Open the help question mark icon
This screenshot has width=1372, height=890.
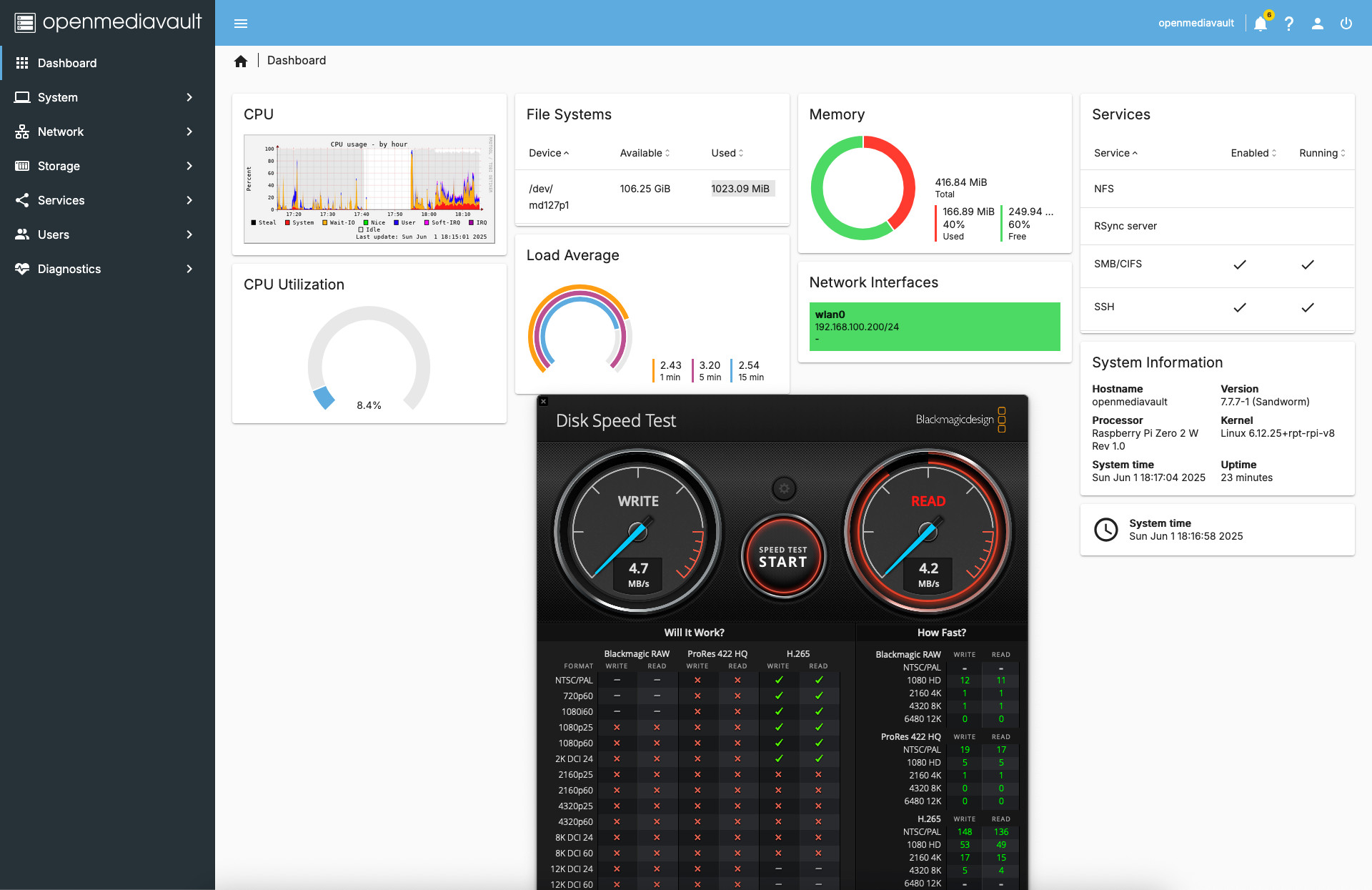1289,24
